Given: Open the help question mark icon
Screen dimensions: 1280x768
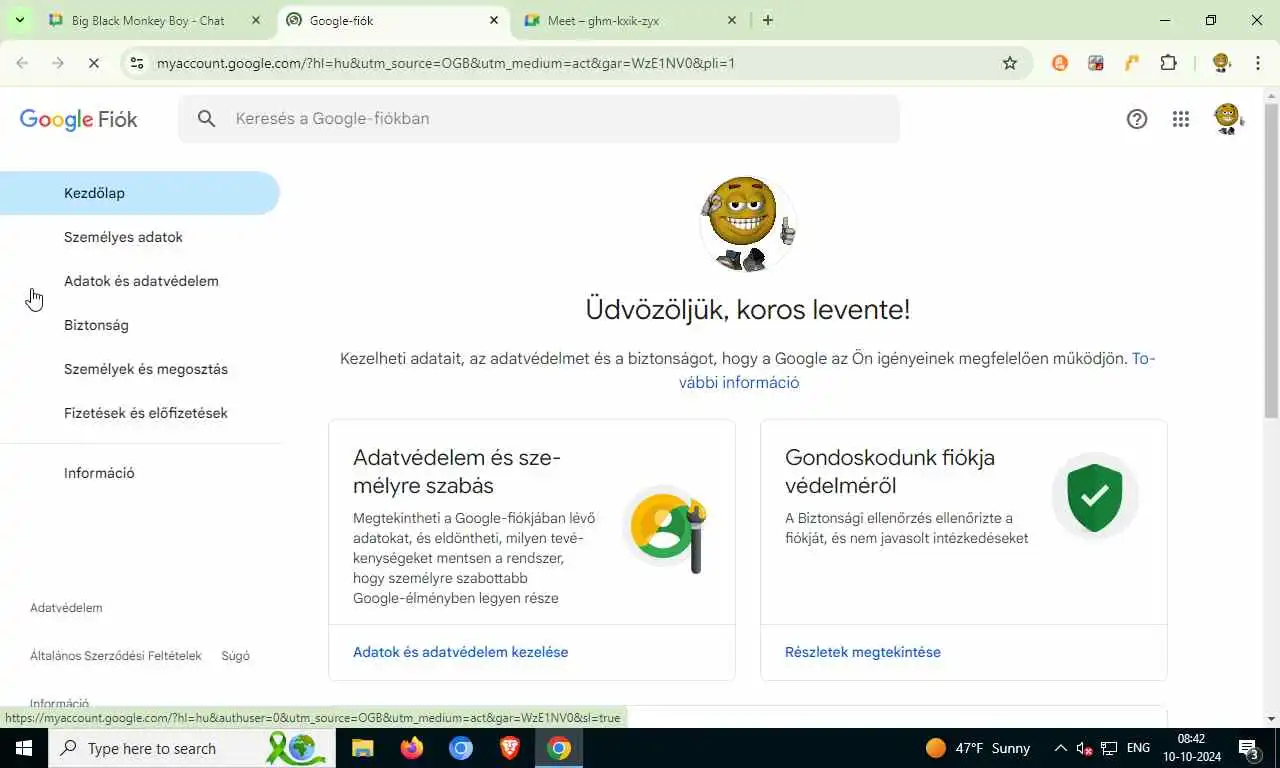Looking at the screenshot, I should [1137, 119].
